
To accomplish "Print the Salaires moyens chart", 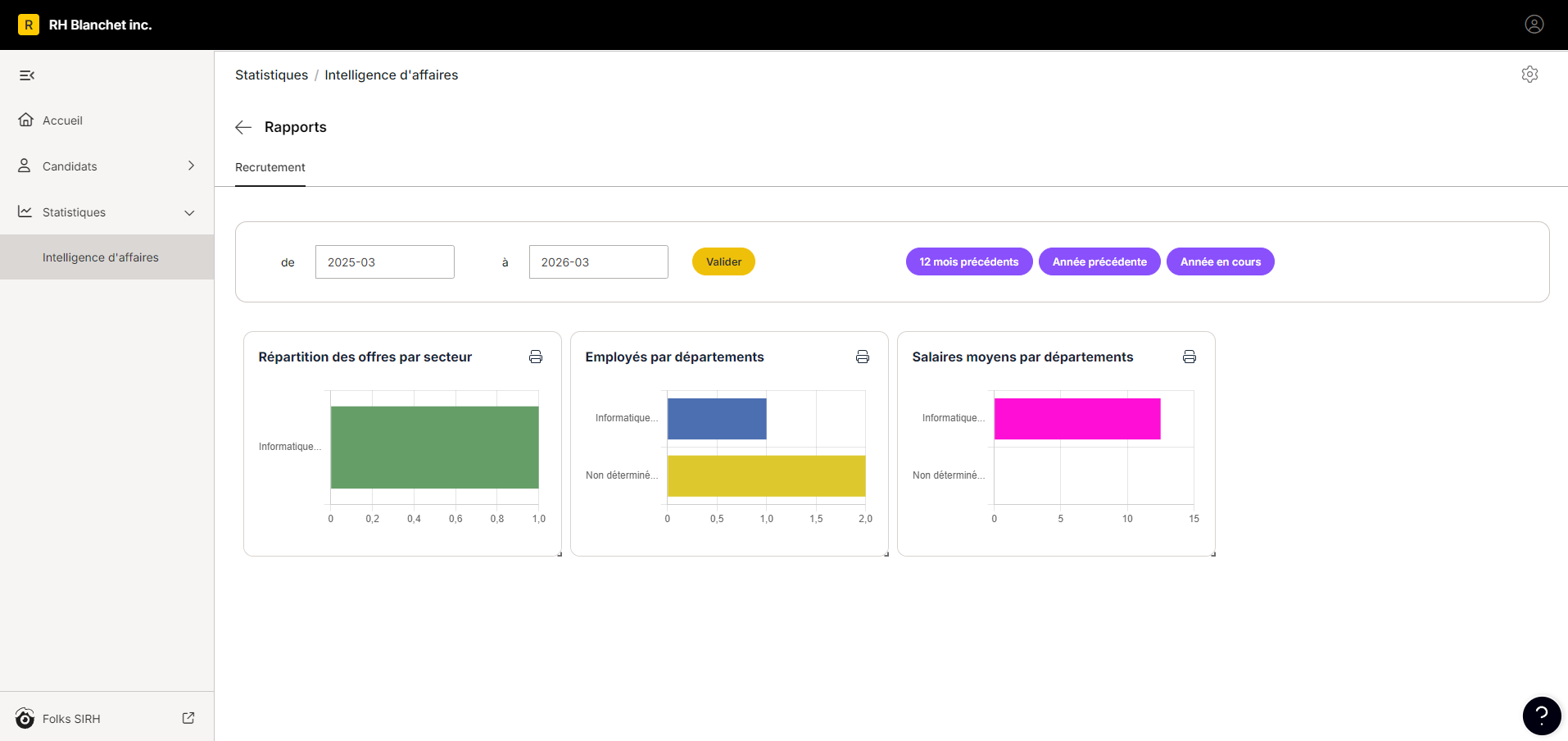I will click(x=1190, y=357).
